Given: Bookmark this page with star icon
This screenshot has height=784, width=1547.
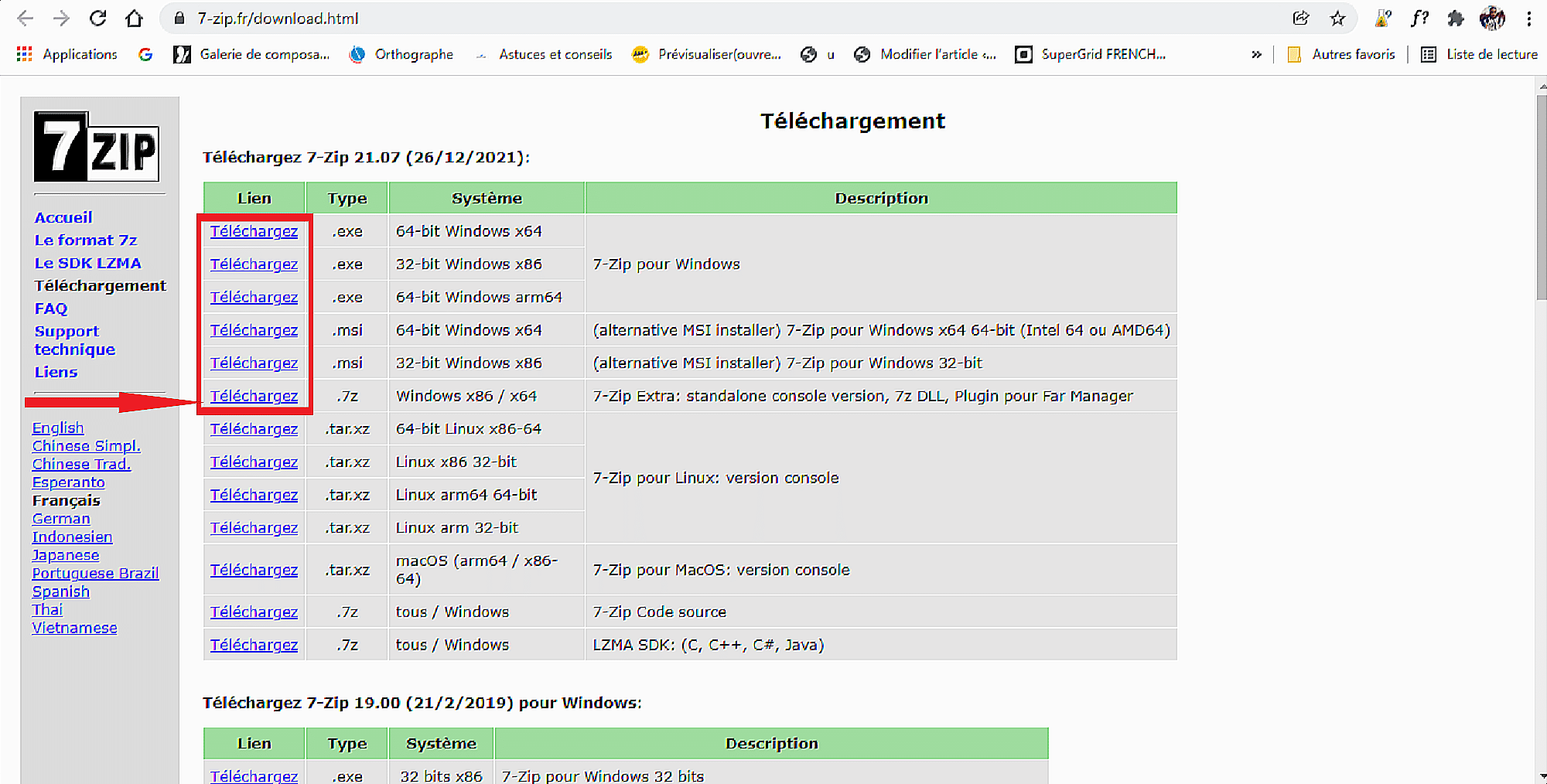Looking at the screenshot, I should tap(1337, 19).
